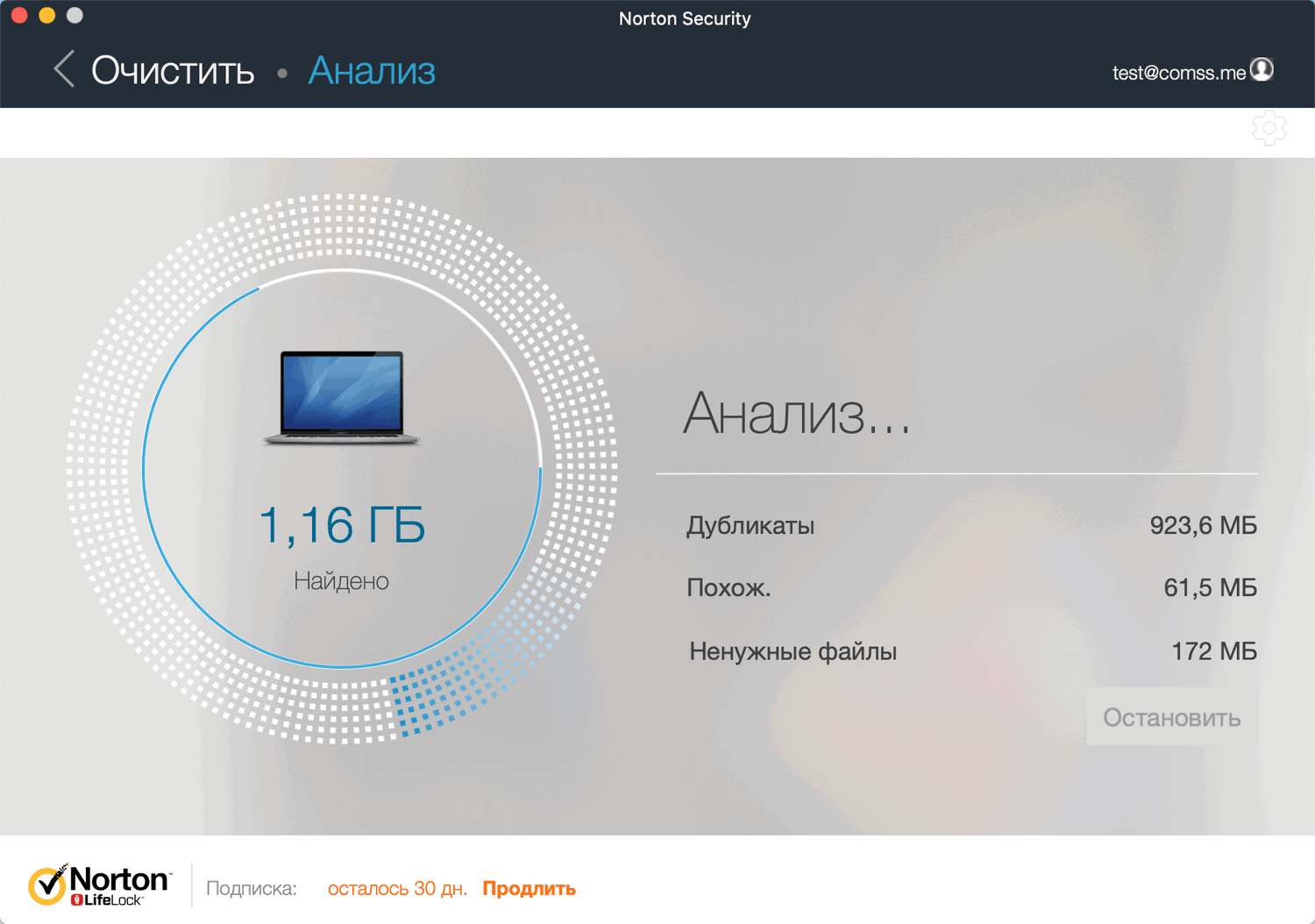Click the Подписка: label
Viewport: 1315px width, 924px height.
coord(252,888)
